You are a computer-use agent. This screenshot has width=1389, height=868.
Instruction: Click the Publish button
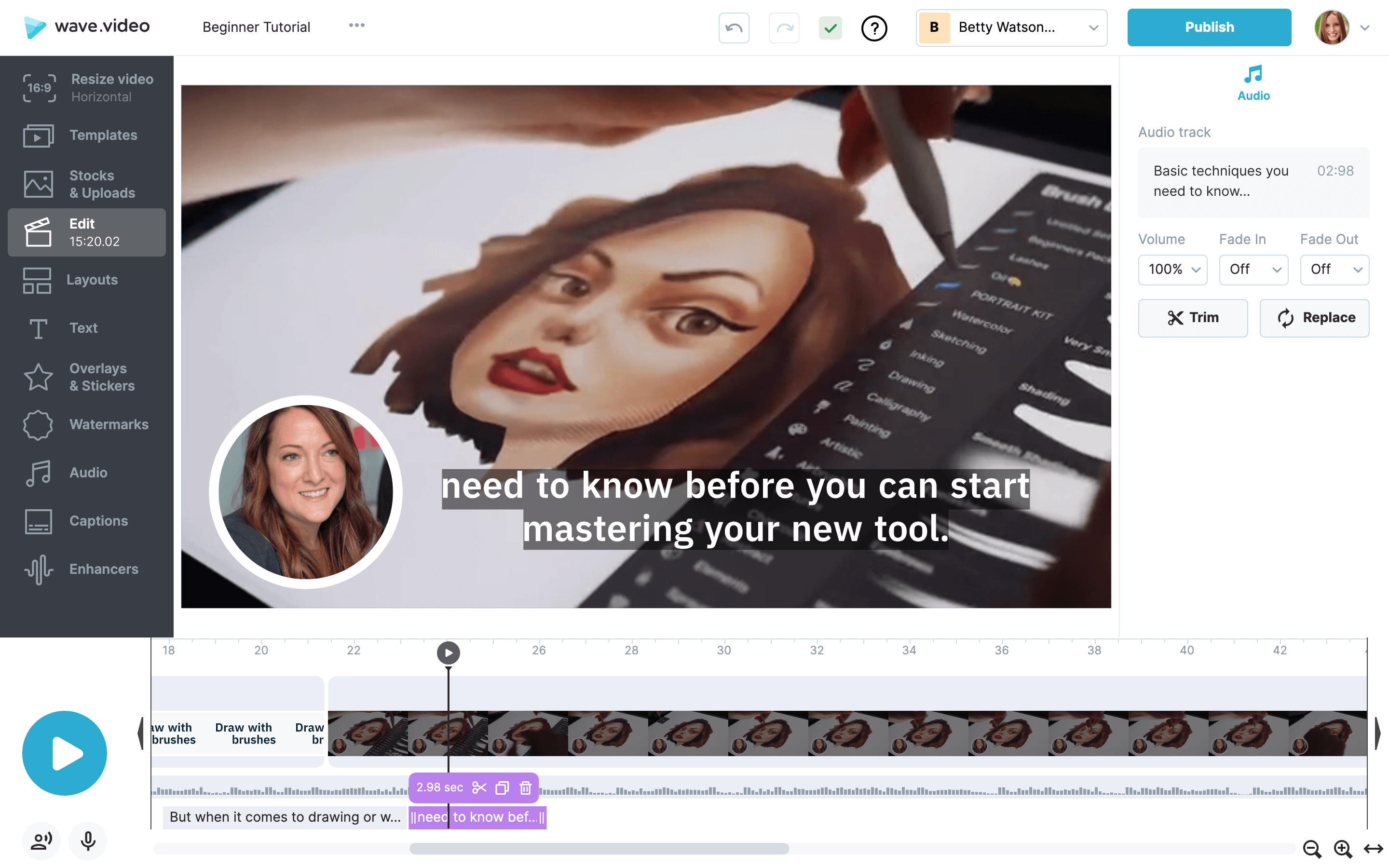click(1209, 27)
